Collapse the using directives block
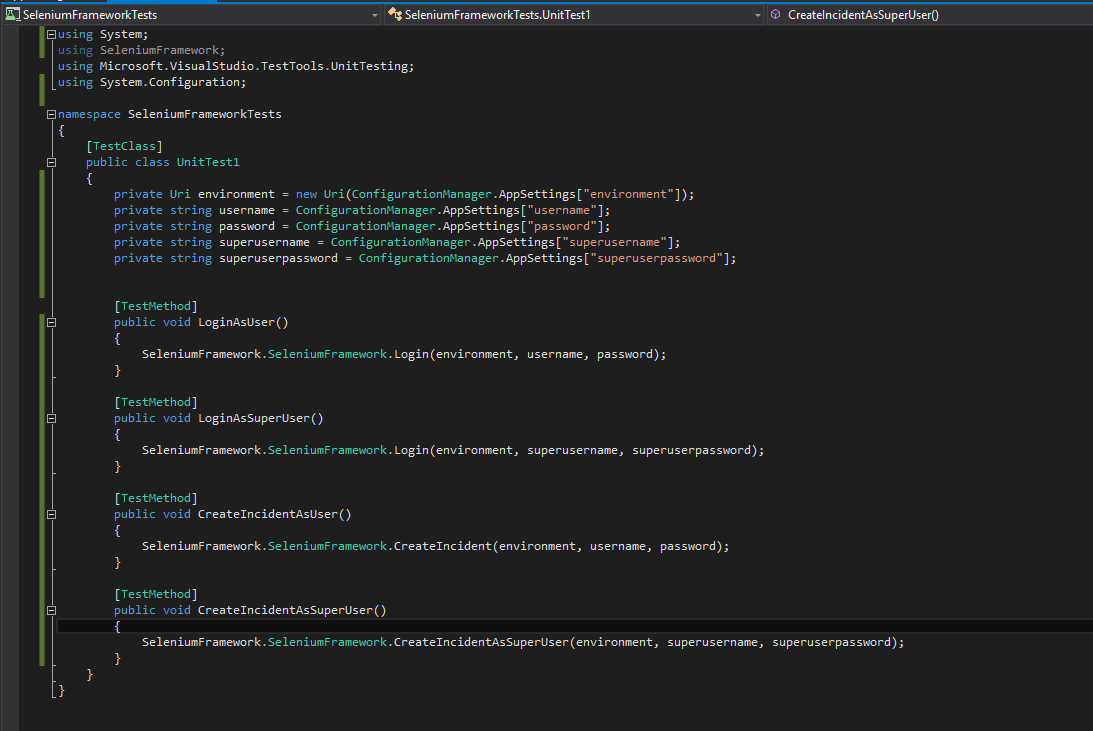 [x=51, y=34]
